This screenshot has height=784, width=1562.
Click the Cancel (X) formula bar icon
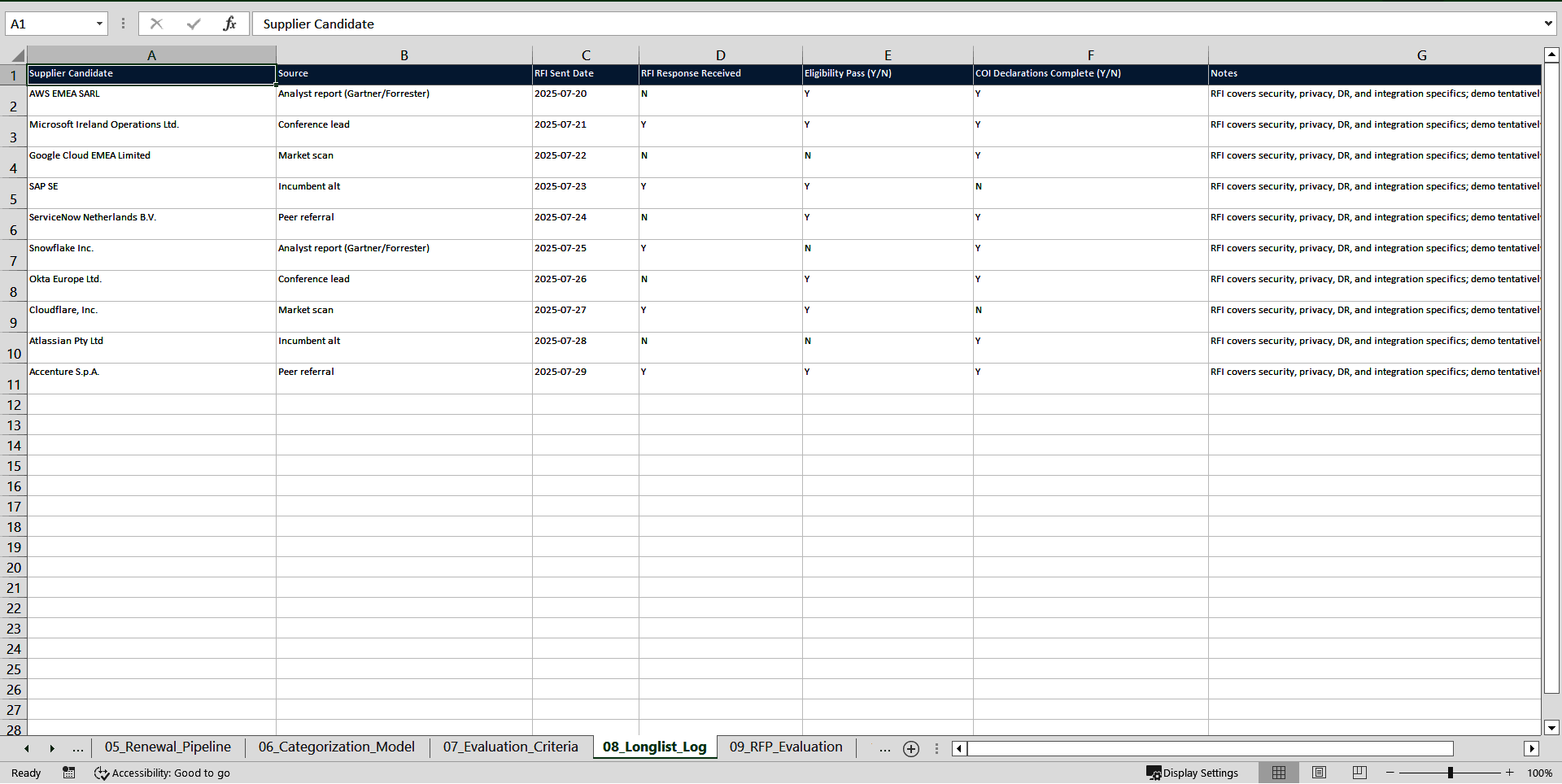click(156, 24)
